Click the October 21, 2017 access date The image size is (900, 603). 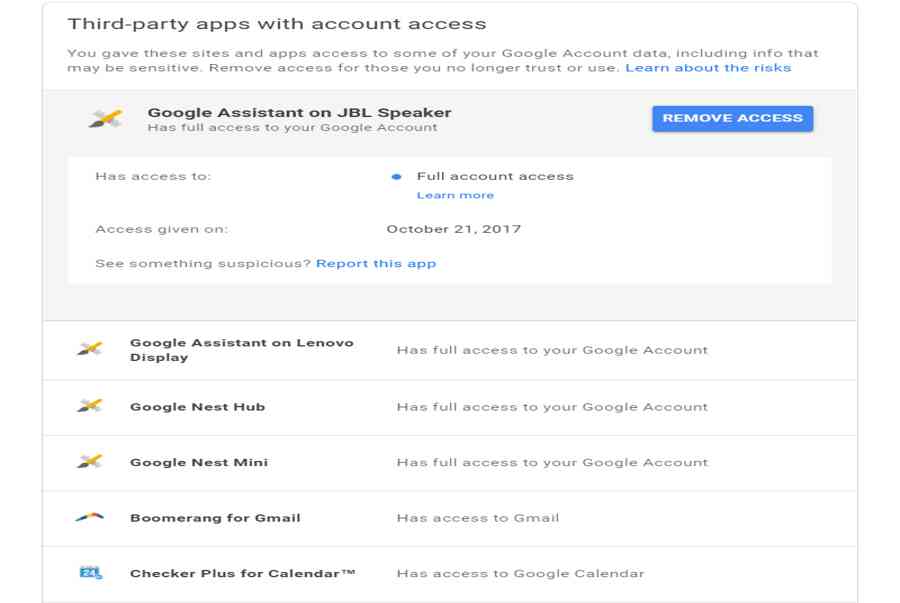pos(453,229)
